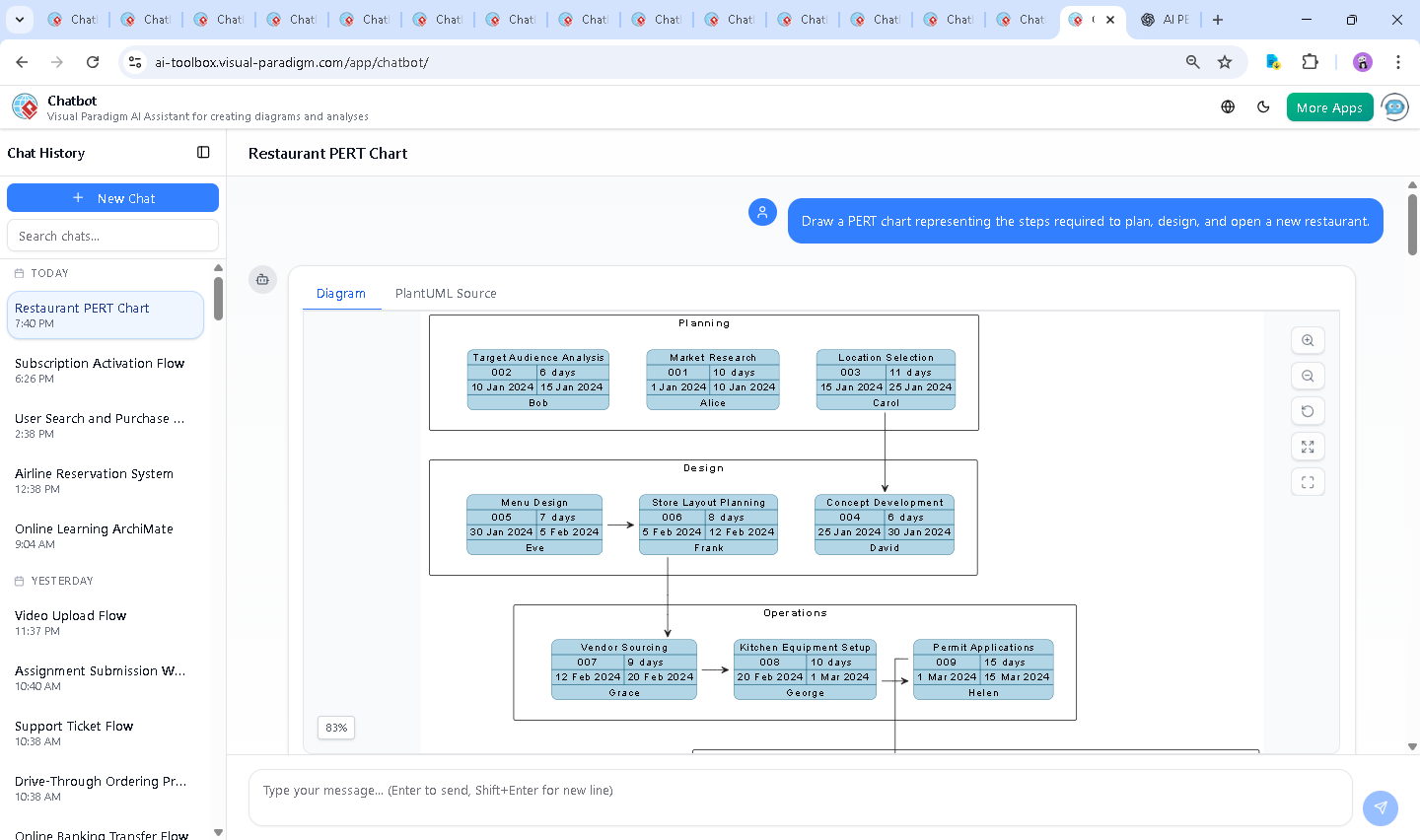Start a New Chat
This screenshot has height=840, width=1420.
point(112,197)
